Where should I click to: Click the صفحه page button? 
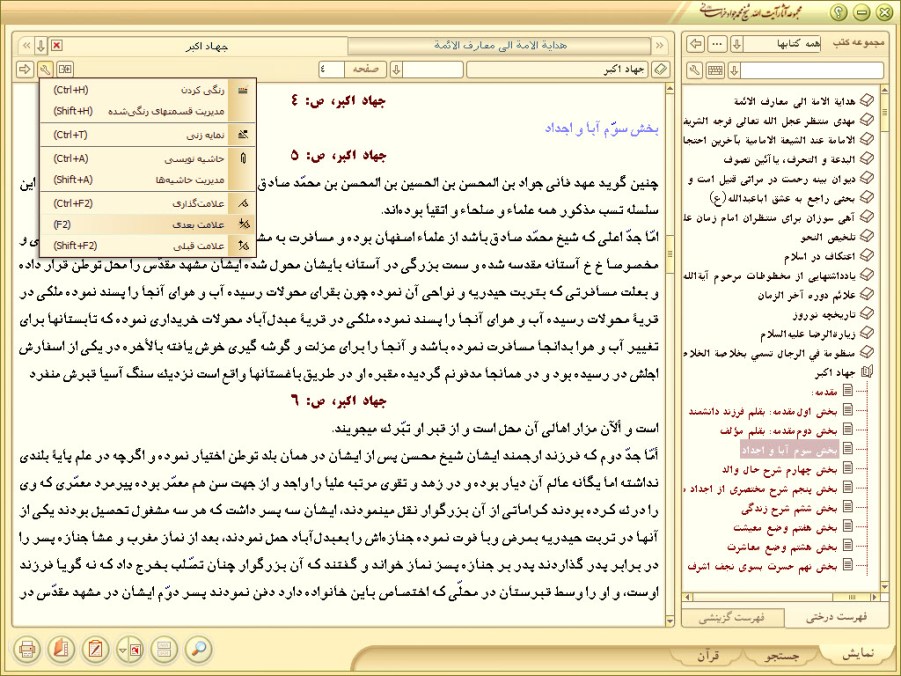click(364, 70)
